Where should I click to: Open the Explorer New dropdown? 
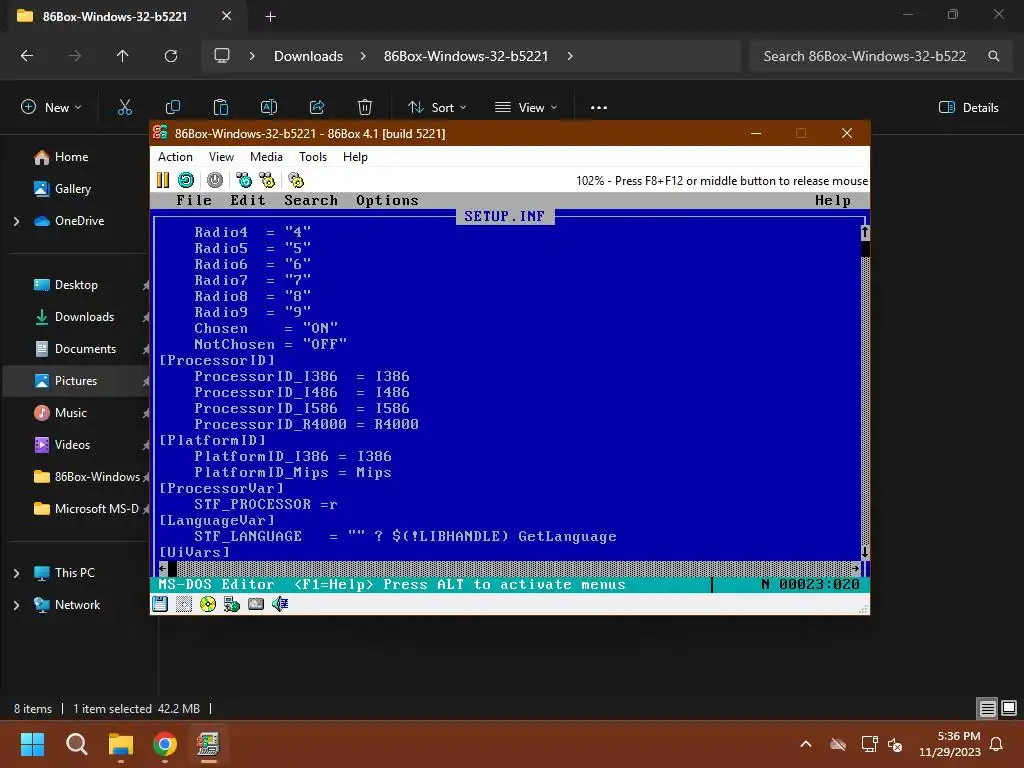click(52, 108)
